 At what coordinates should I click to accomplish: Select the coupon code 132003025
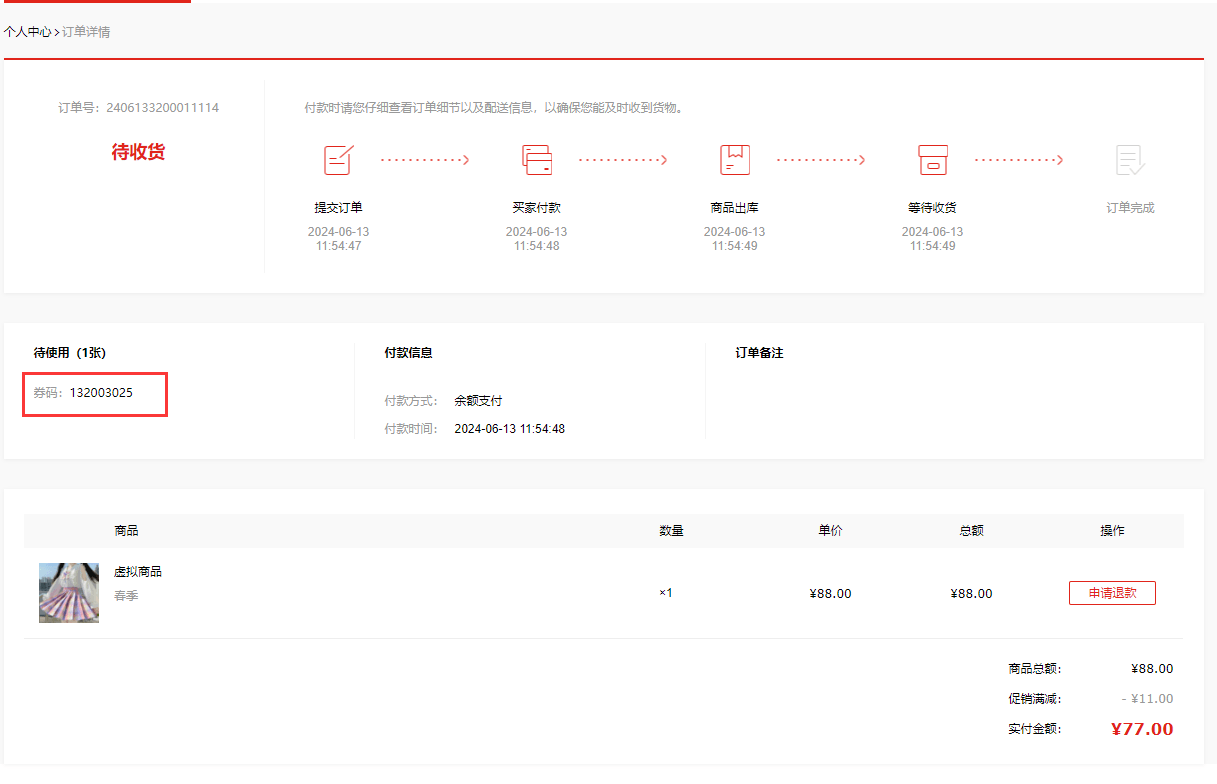click(x=101, y=393)
